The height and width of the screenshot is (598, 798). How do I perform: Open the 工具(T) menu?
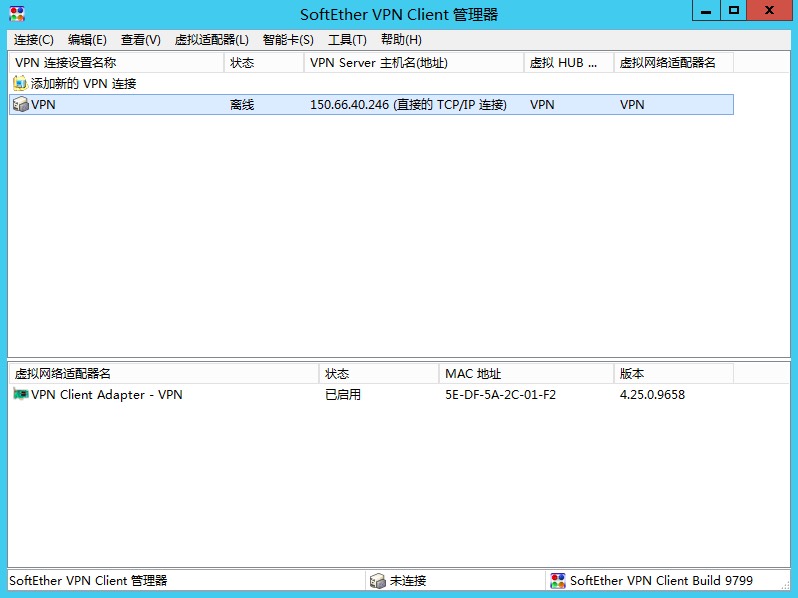pyautogui.click(x=347, y=40)
